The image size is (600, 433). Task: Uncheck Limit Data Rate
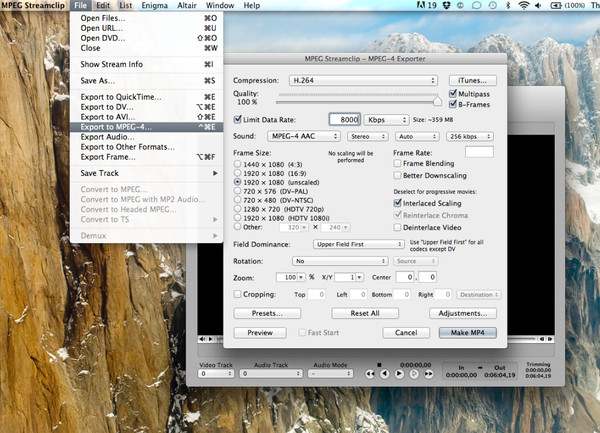point(237,119)
